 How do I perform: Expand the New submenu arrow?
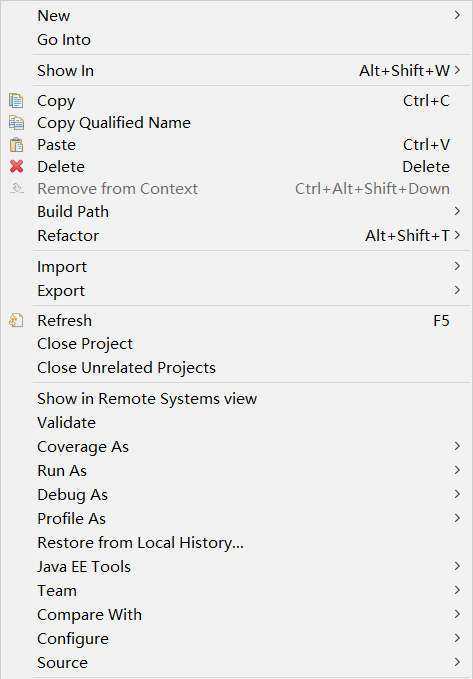click(x=457, y=16)
